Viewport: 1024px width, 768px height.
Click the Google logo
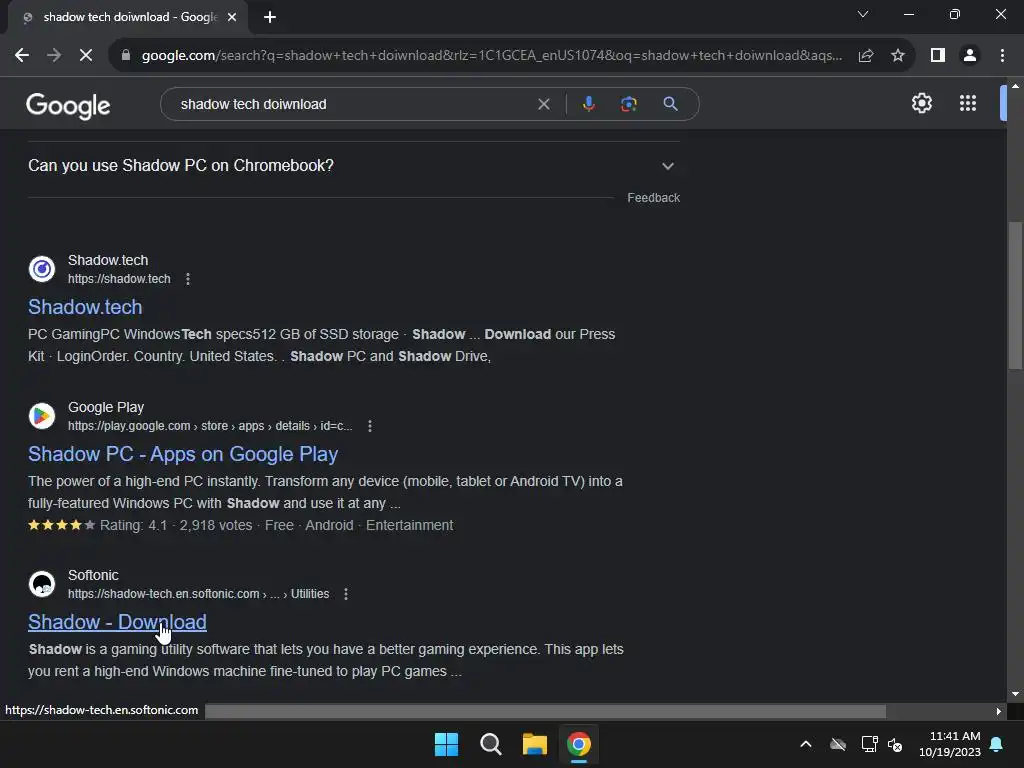click(x=68, y=105)
